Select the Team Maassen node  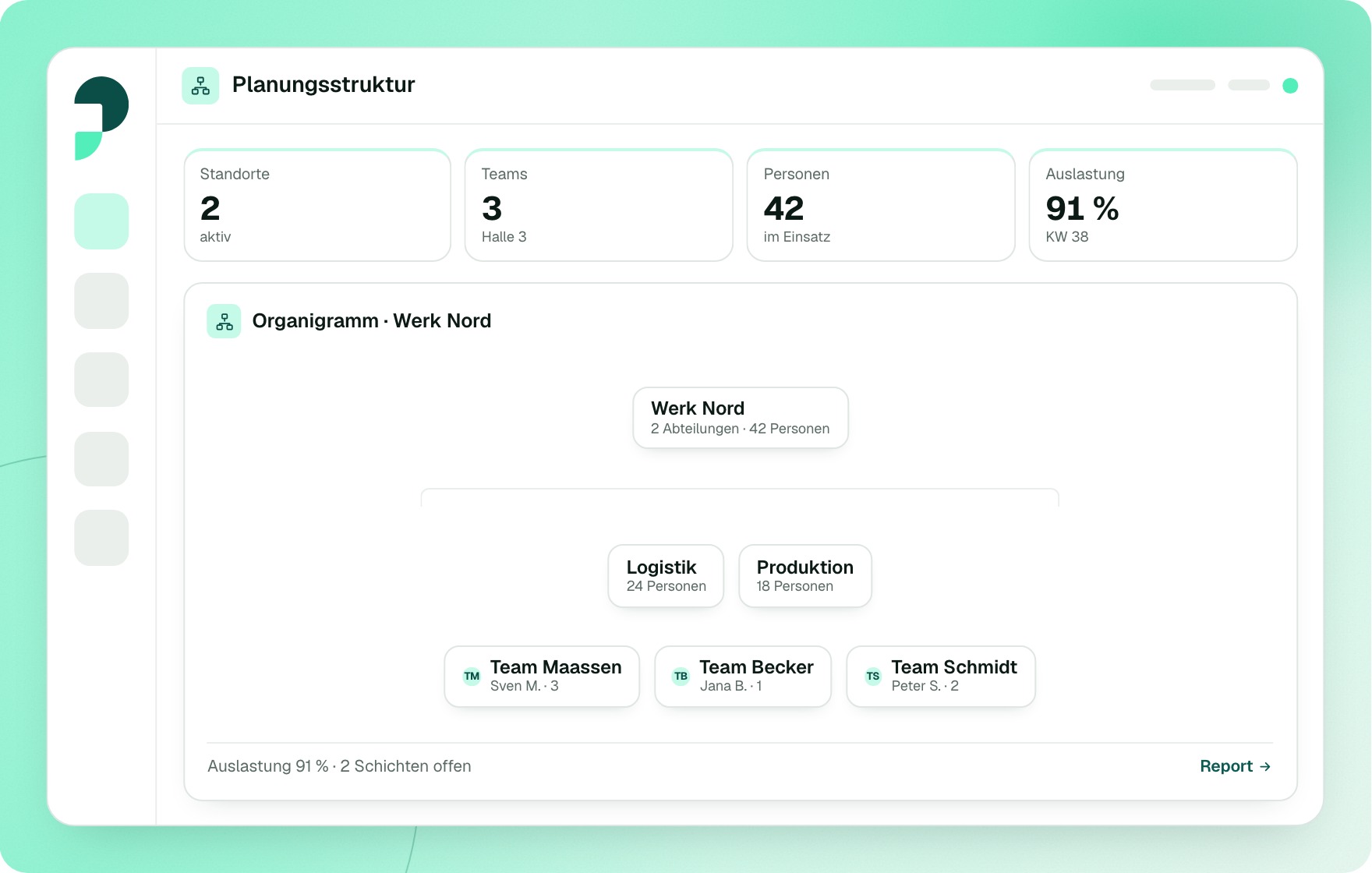(x=542, y=677)
